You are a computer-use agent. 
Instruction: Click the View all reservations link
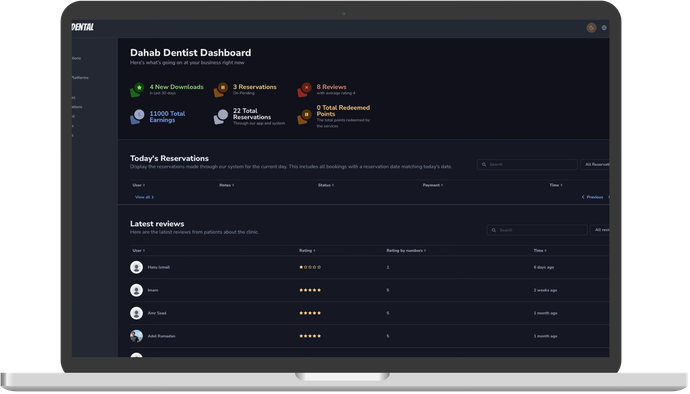click(x=144, y=197)
